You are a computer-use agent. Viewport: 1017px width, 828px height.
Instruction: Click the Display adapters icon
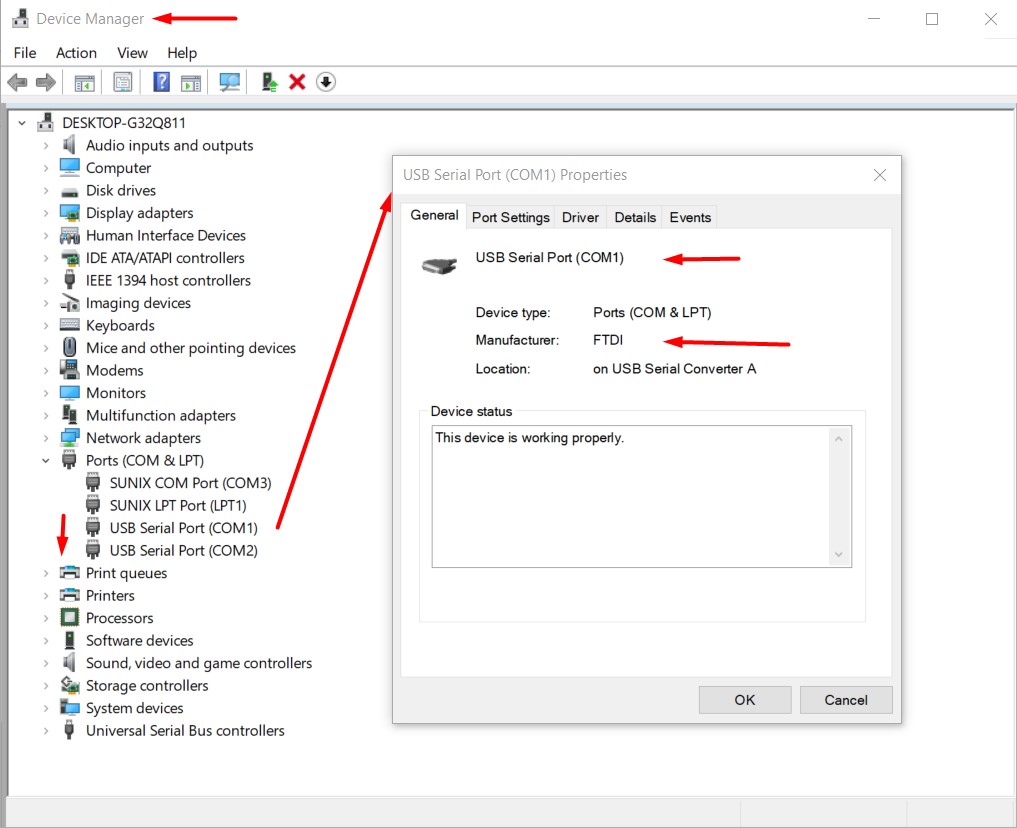tap(69, 213)
